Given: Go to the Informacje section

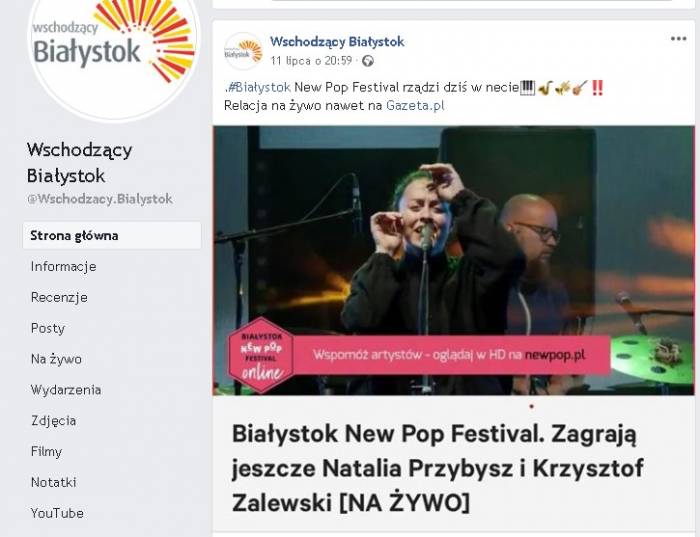Looking at the screenshot, I should click(63, 266).
